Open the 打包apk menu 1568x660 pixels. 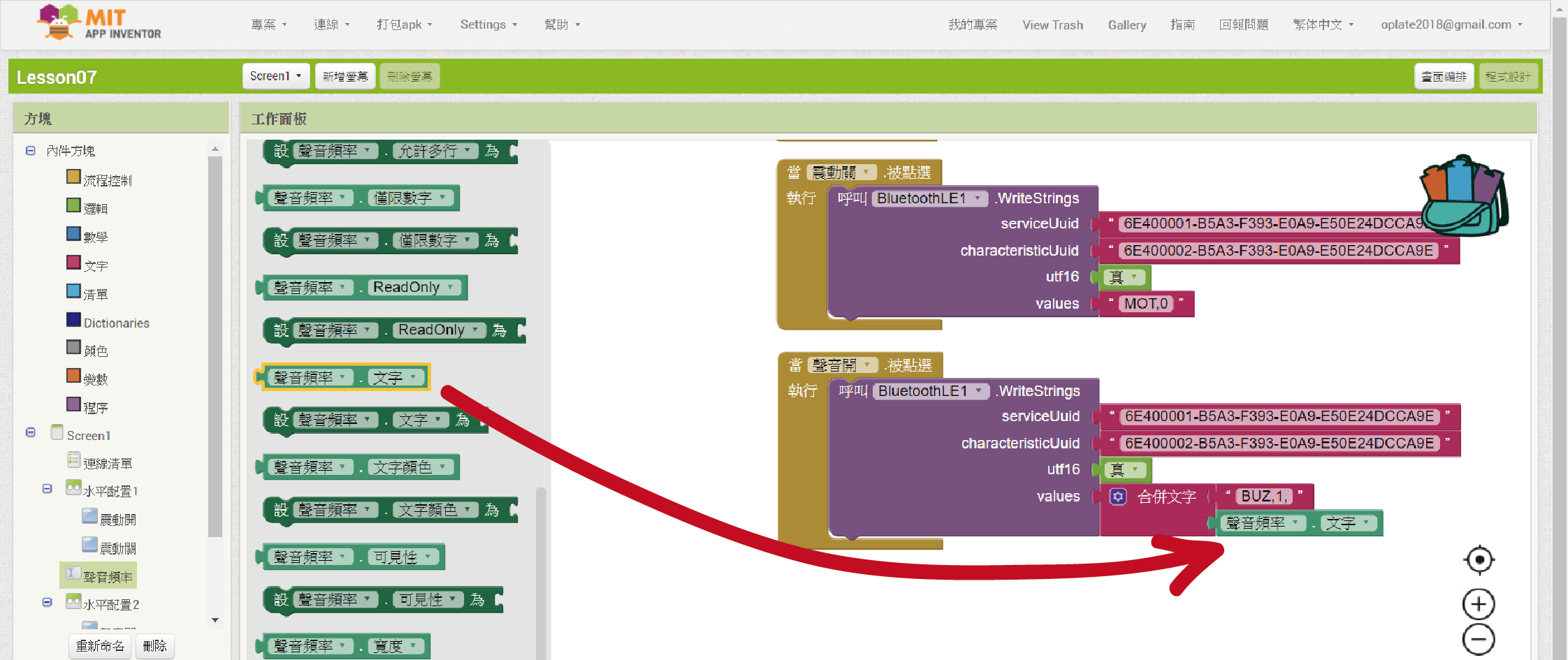[404, 24]
